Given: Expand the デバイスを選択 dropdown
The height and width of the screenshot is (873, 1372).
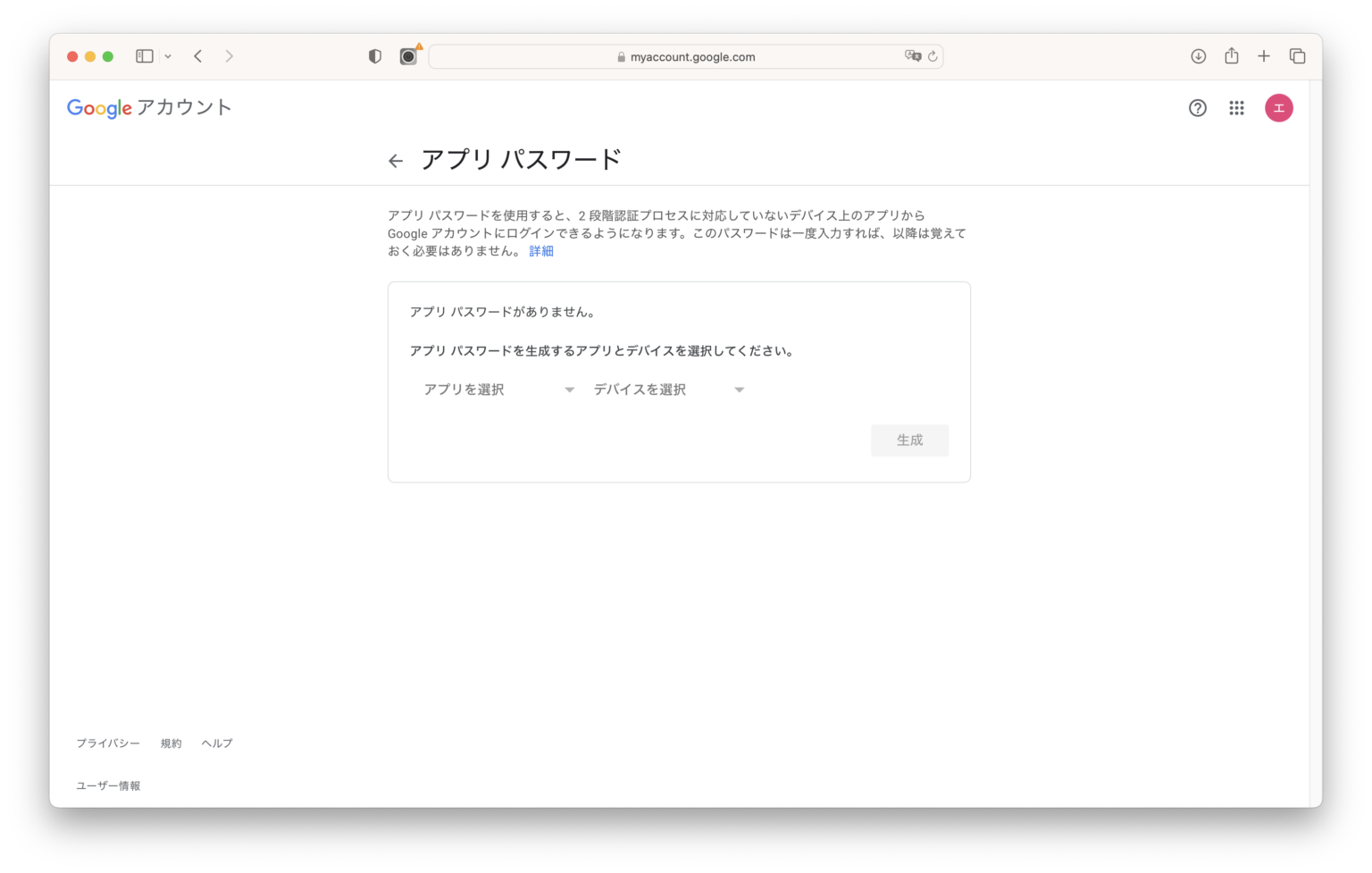Looking at the screenshot, I should pos(668,390).
